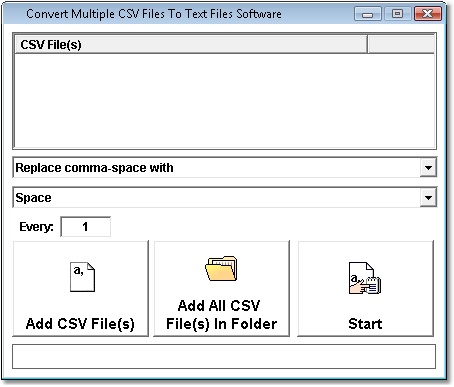Click the yellow folder icon
Viewport: 454px width, 387px height.
(221, 268)
